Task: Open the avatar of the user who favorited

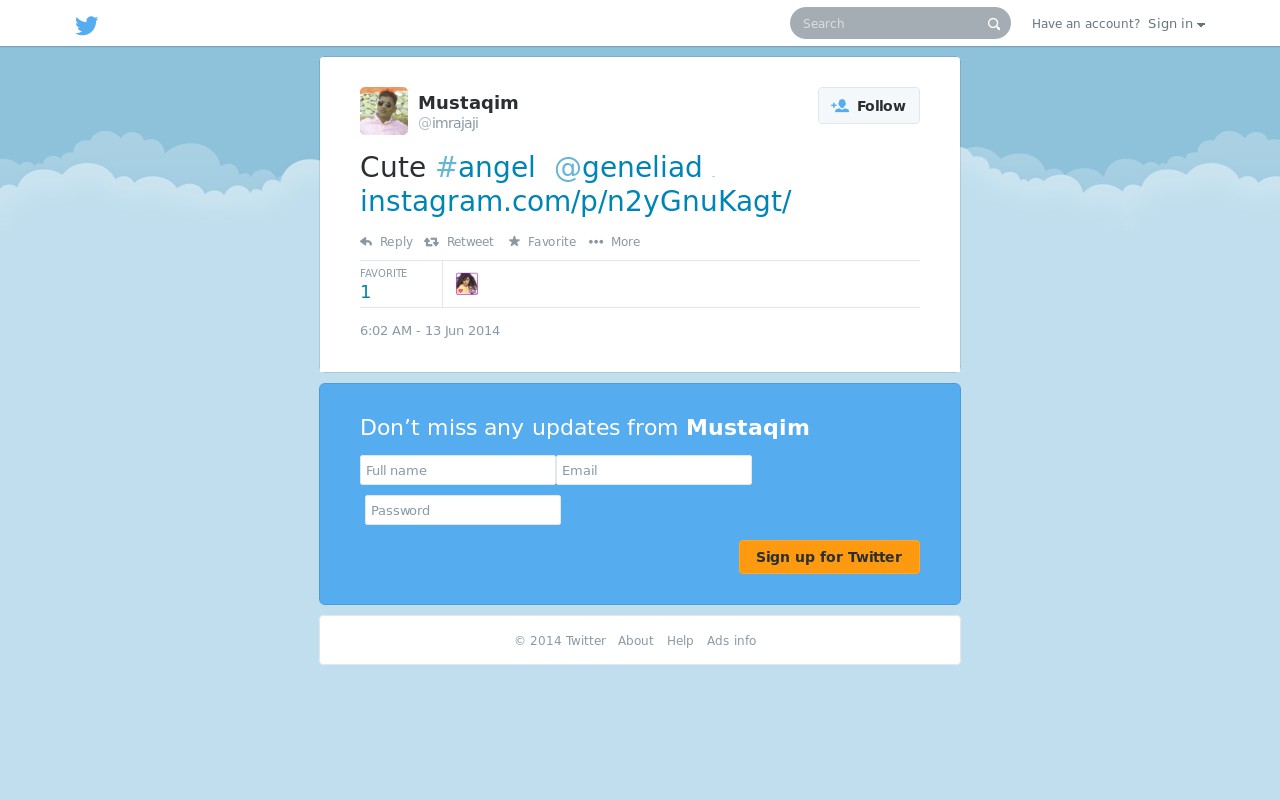Action: 467,284
